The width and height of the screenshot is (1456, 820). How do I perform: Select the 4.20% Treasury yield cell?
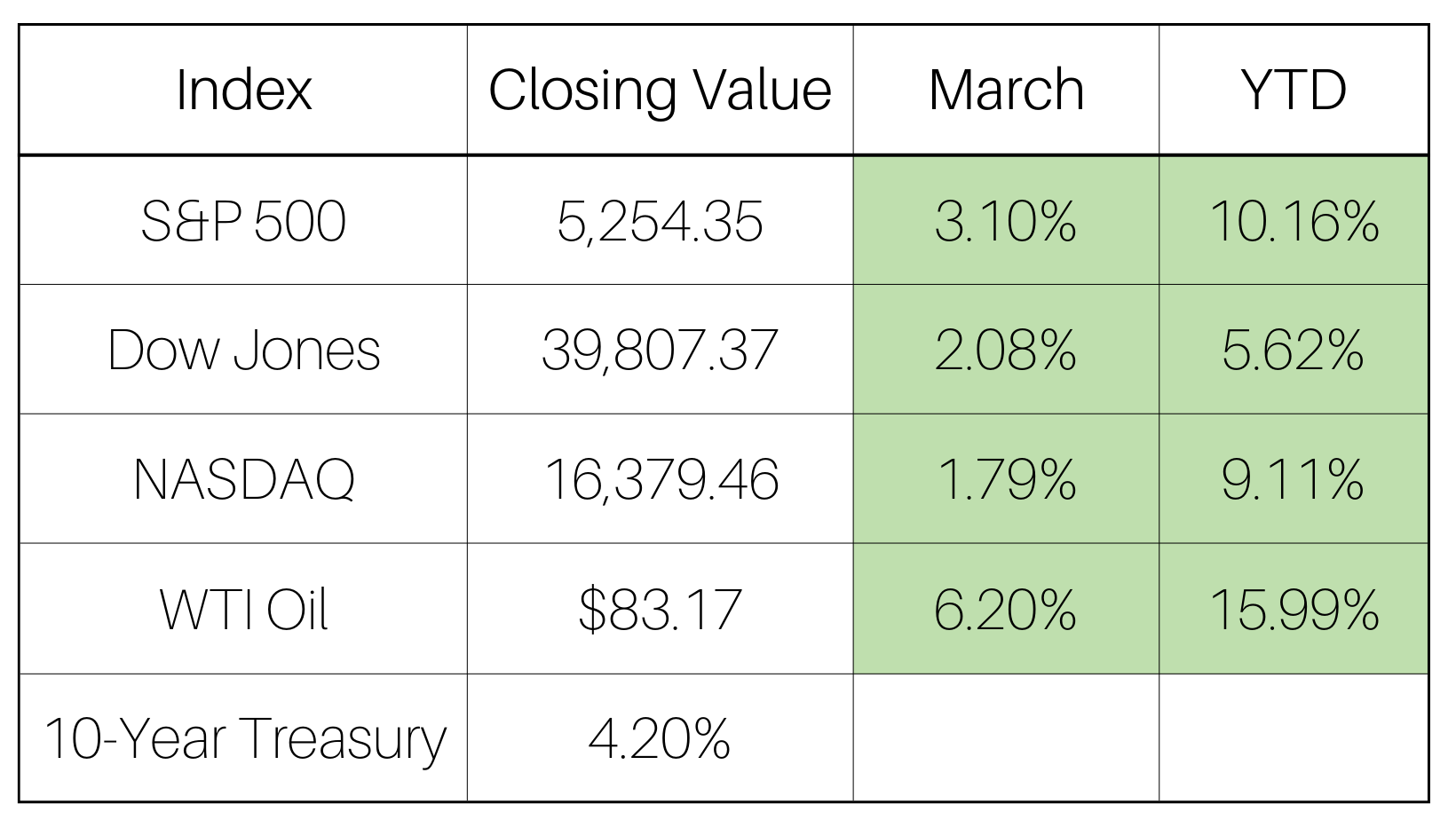coord(660,738)
